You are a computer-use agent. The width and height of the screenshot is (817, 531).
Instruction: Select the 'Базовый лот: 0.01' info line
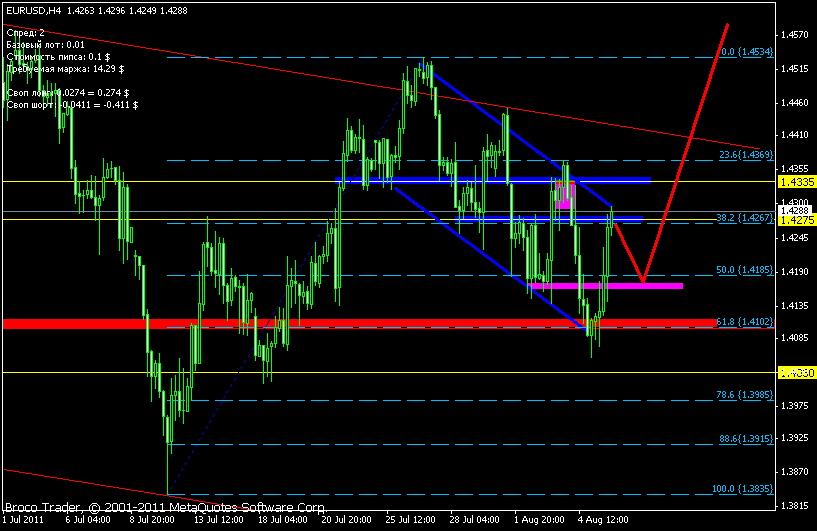pos(45,45)
